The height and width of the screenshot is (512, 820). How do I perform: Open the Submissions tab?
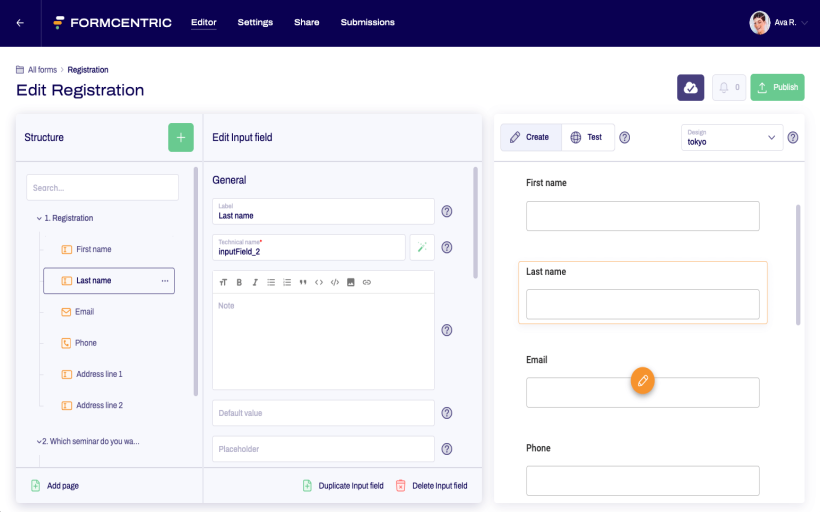coord(368,22)
